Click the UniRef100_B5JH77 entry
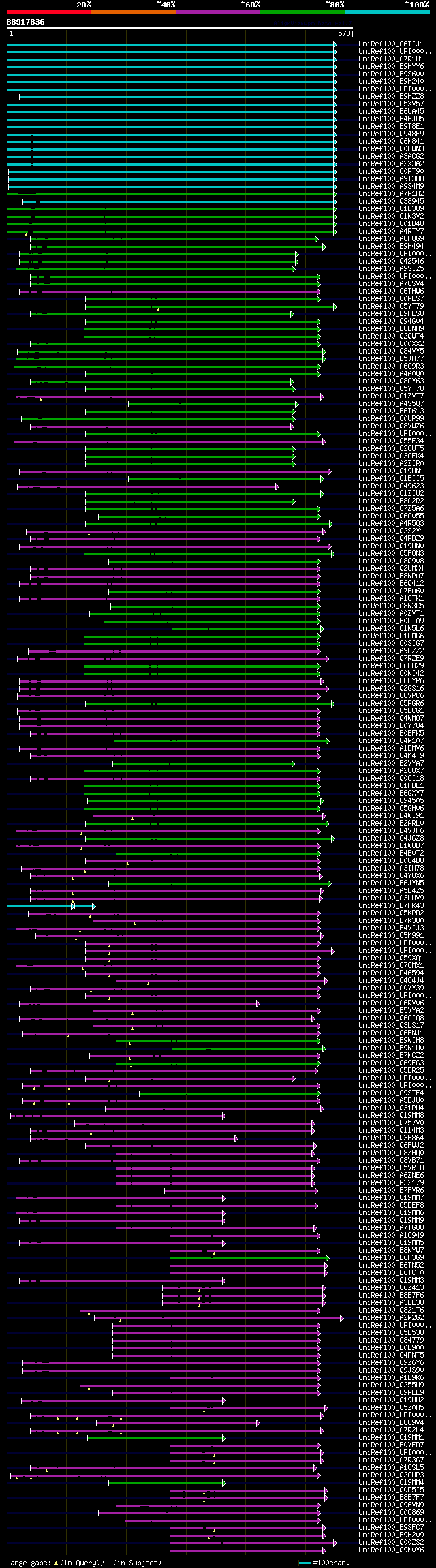 [x=391, y=359]
